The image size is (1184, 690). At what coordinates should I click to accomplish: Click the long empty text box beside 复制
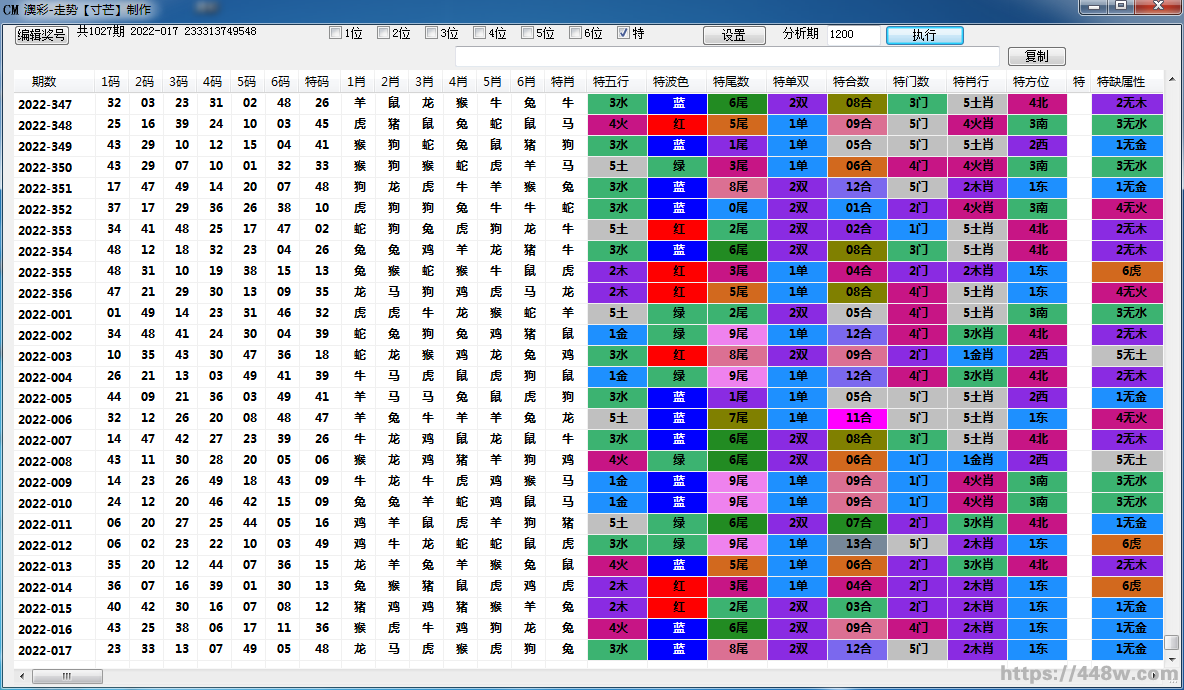pos(727,57)
